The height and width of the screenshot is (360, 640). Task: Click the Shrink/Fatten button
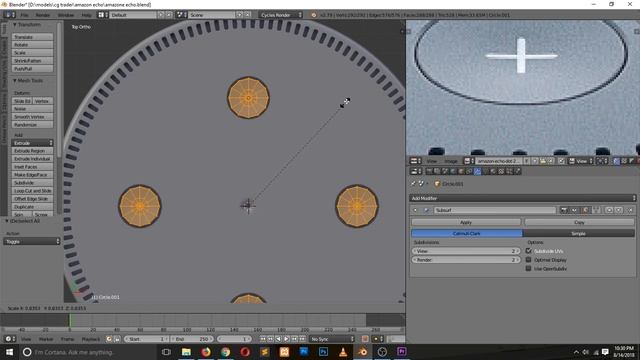[32, 60]
